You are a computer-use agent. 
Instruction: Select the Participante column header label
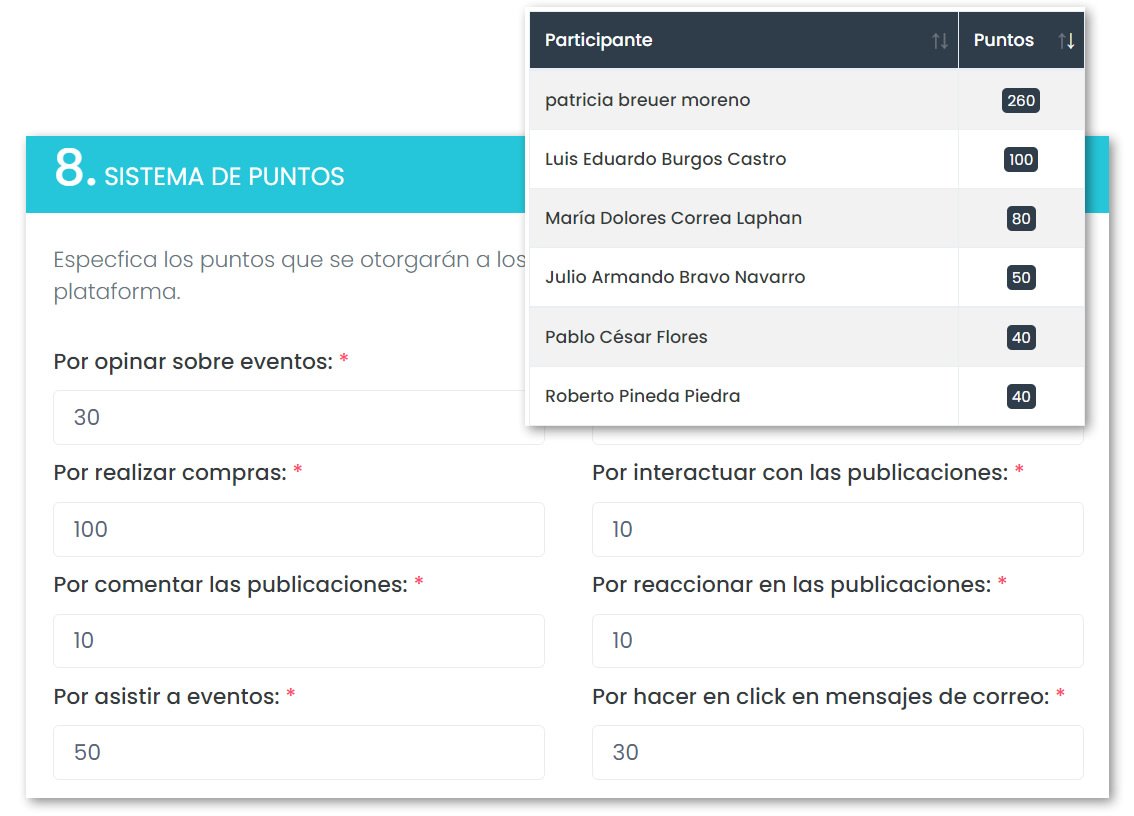coord(598,40)
